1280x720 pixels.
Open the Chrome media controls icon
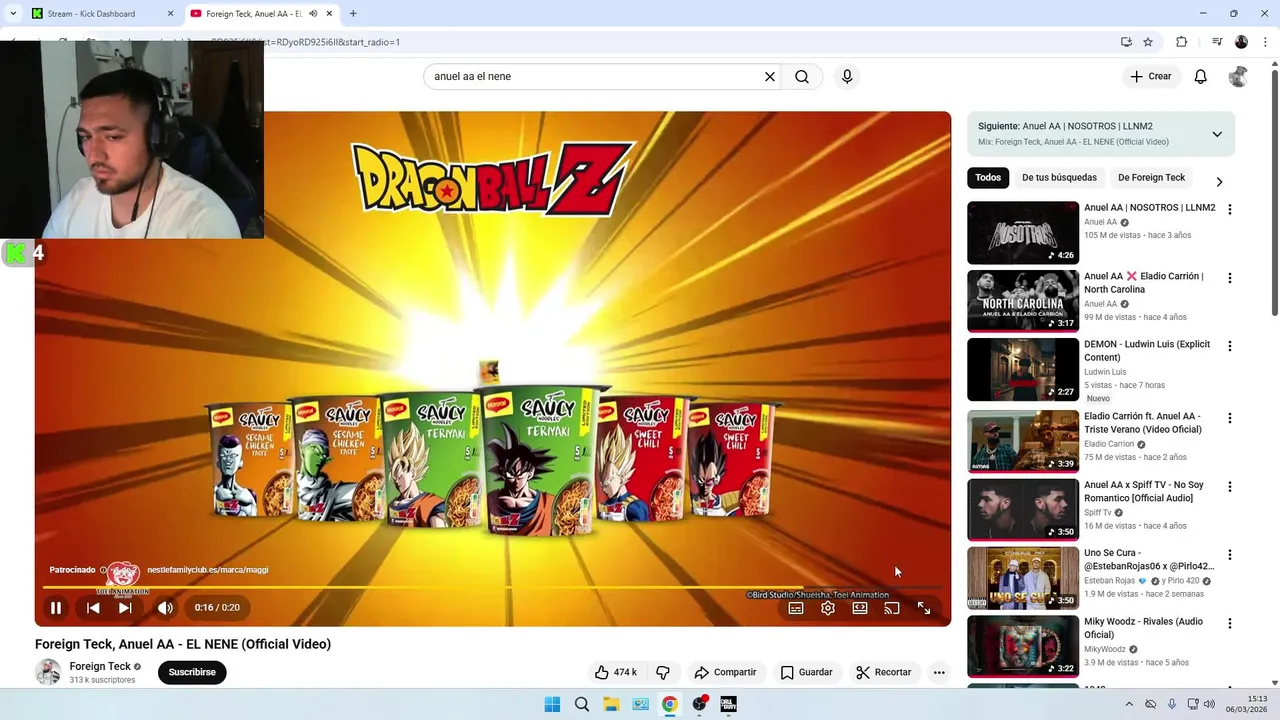click(1216, 42)
